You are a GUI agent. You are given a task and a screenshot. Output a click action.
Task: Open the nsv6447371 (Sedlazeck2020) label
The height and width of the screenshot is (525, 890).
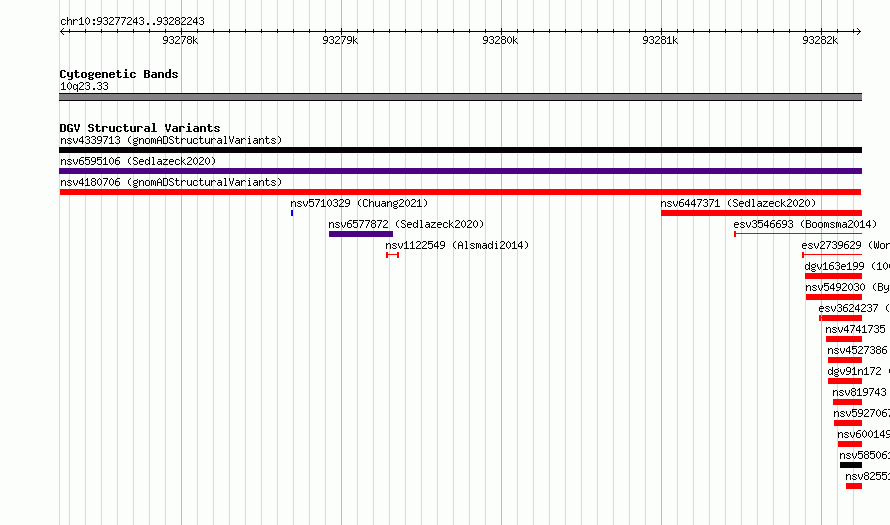738,203
